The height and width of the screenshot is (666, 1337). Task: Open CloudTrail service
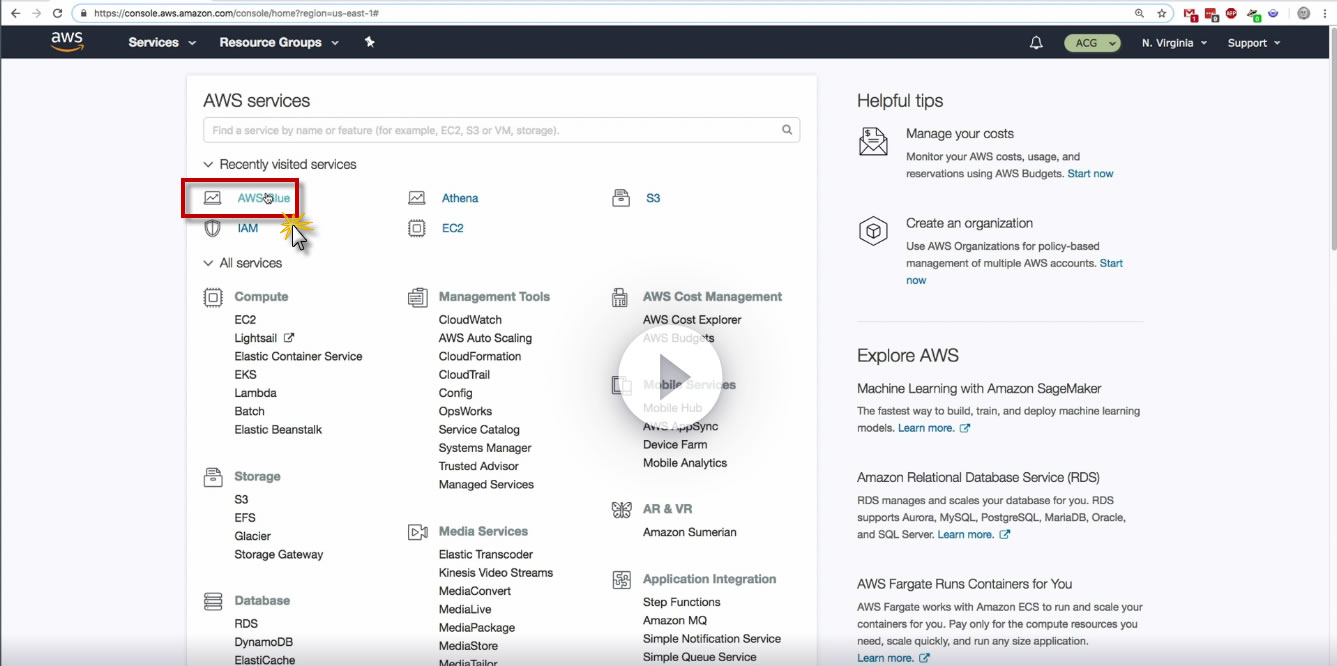point(464,375)
